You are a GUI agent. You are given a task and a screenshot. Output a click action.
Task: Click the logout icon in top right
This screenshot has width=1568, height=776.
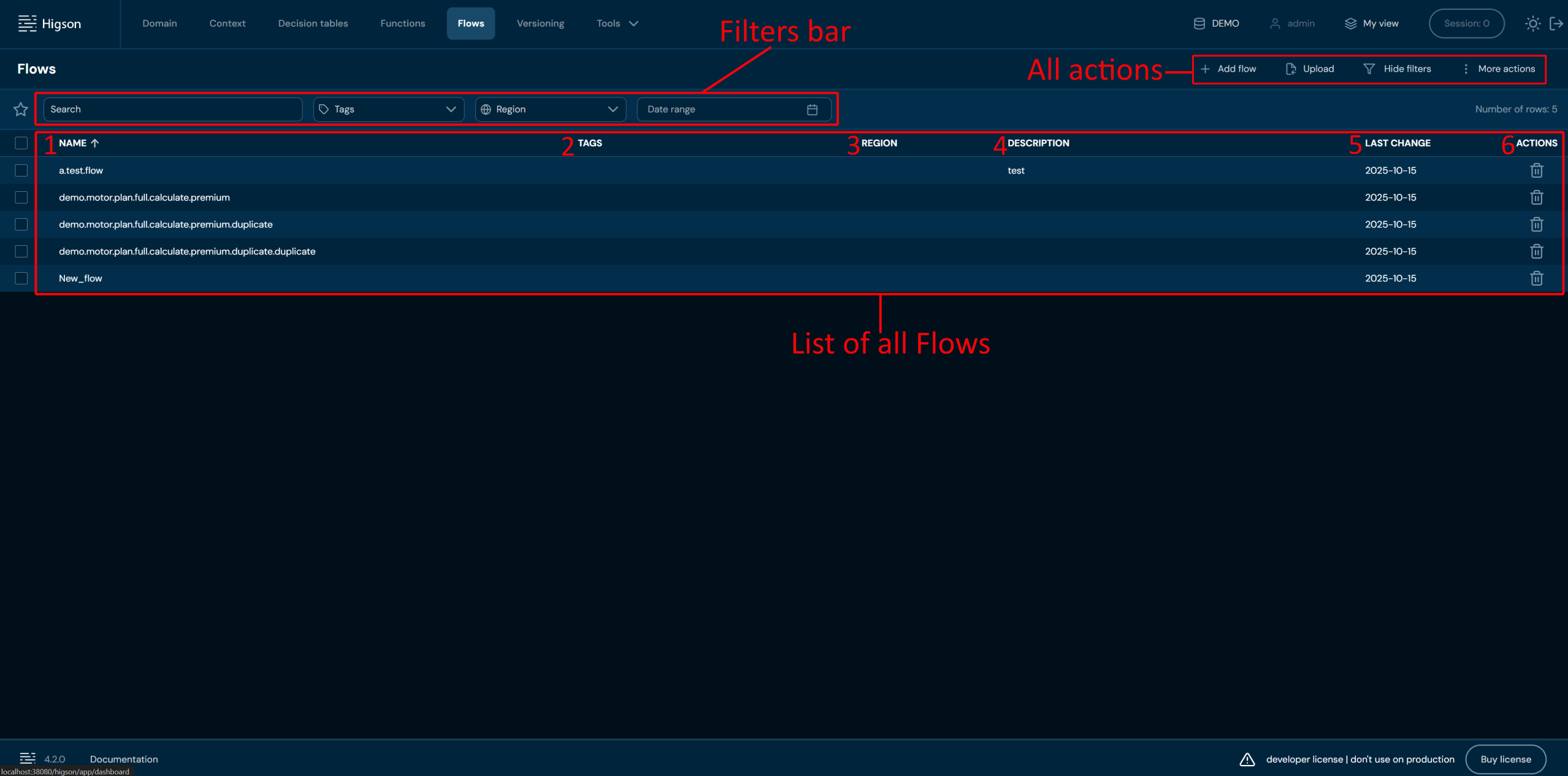click(x=1556, y=24)
